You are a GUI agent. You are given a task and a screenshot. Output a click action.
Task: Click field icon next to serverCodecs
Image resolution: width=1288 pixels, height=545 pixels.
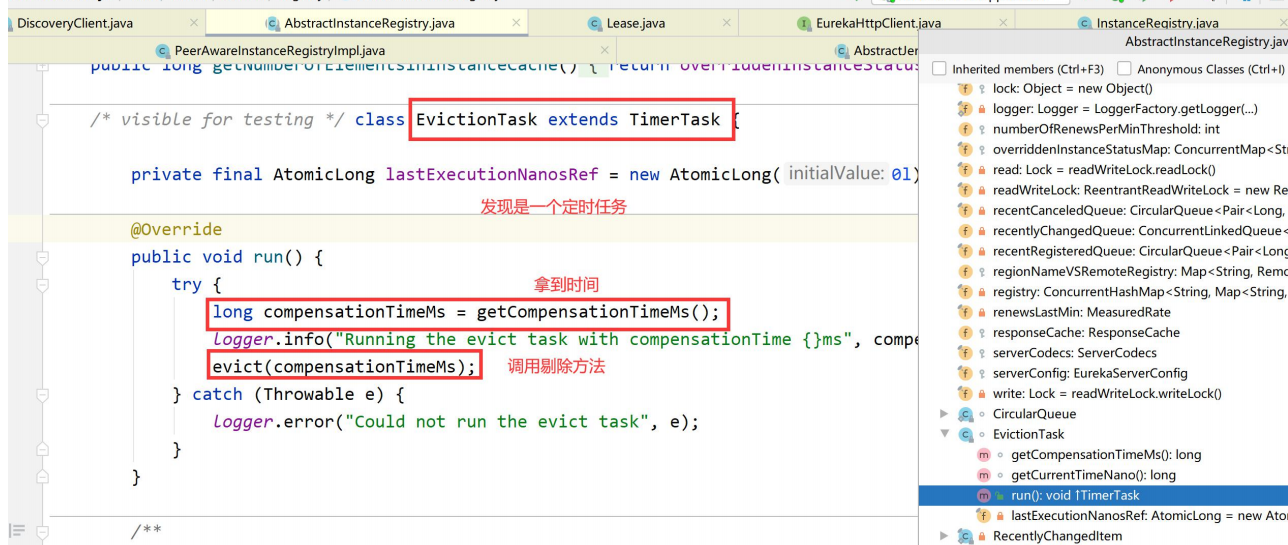click(965, 353)
